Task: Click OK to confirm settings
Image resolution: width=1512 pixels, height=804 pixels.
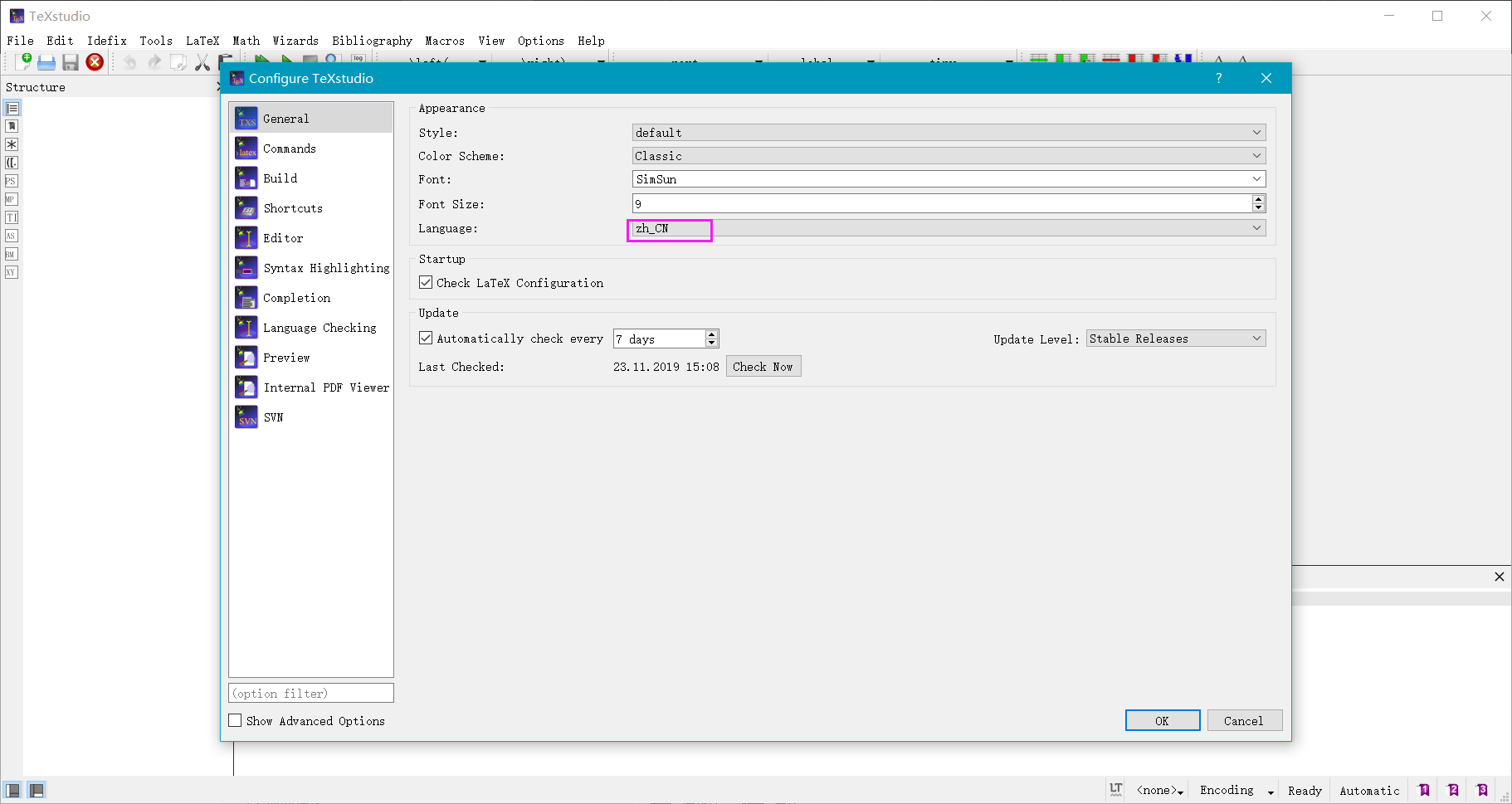Action: 1162,720
